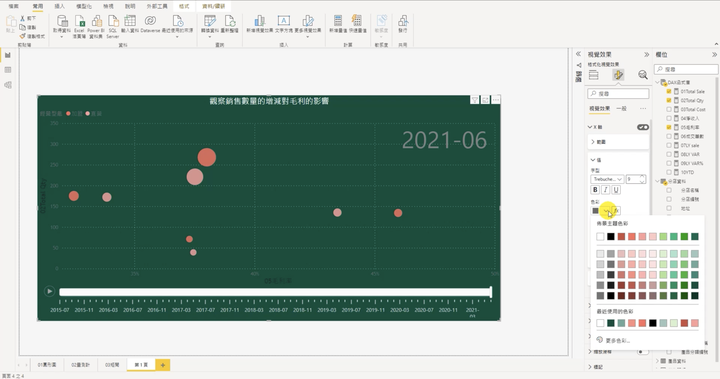The image size is (720, 379).
Task: Check the 09LY VAR% field
Action: tap(669, 163)
